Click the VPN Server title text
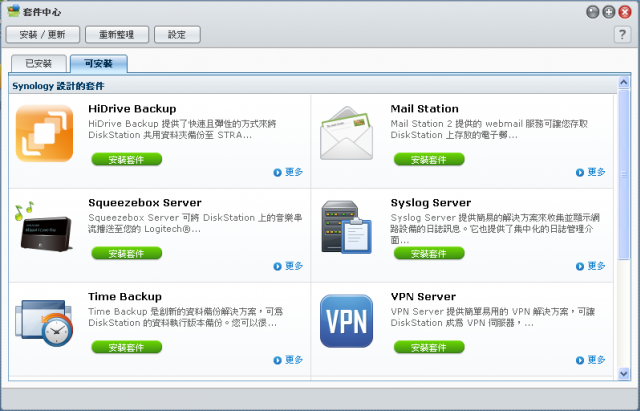This screenshot has height=411, width=640. pos(423,297)
